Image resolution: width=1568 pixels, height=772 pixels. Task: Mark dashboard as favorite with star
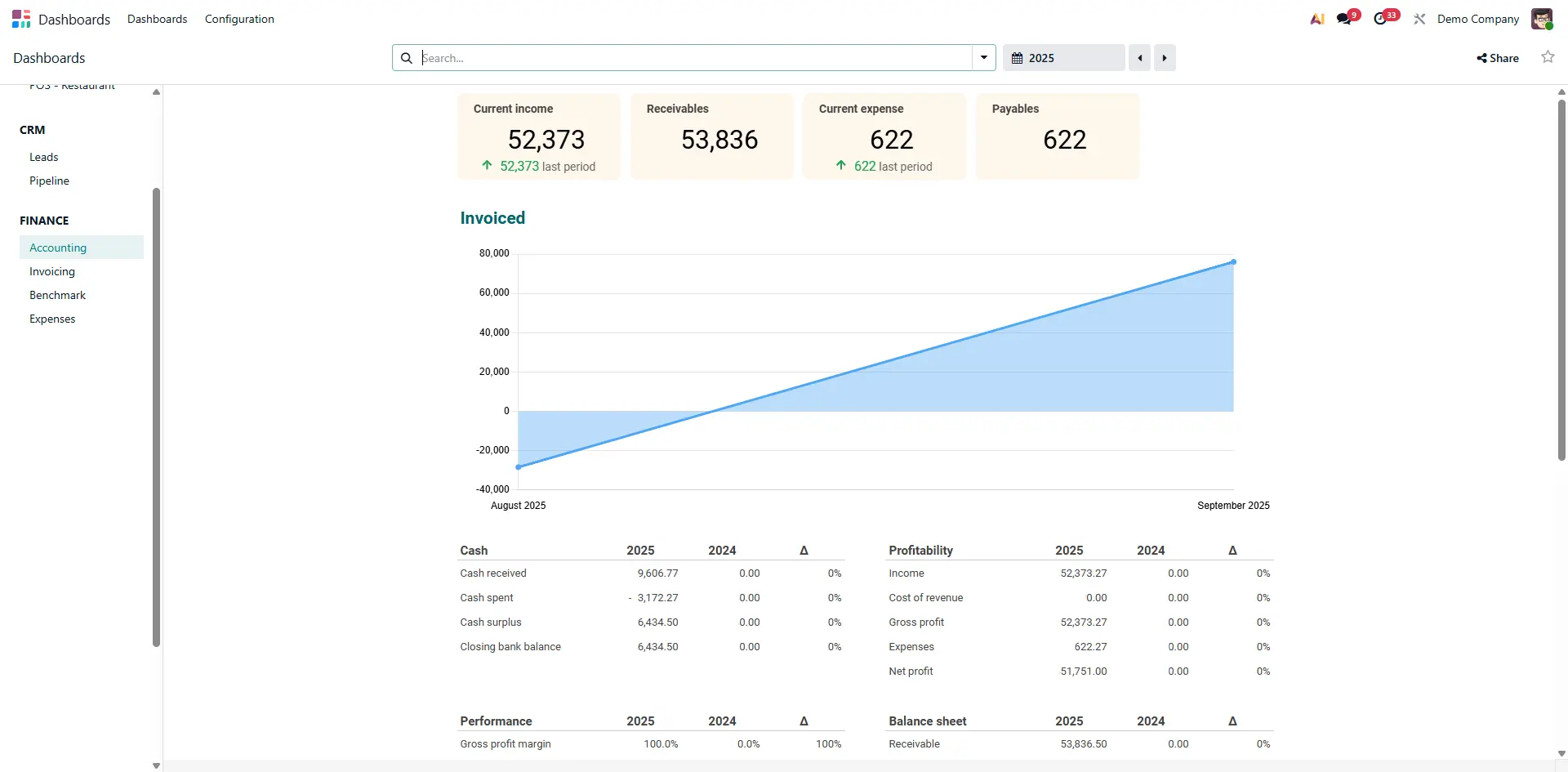point(1547,57)
